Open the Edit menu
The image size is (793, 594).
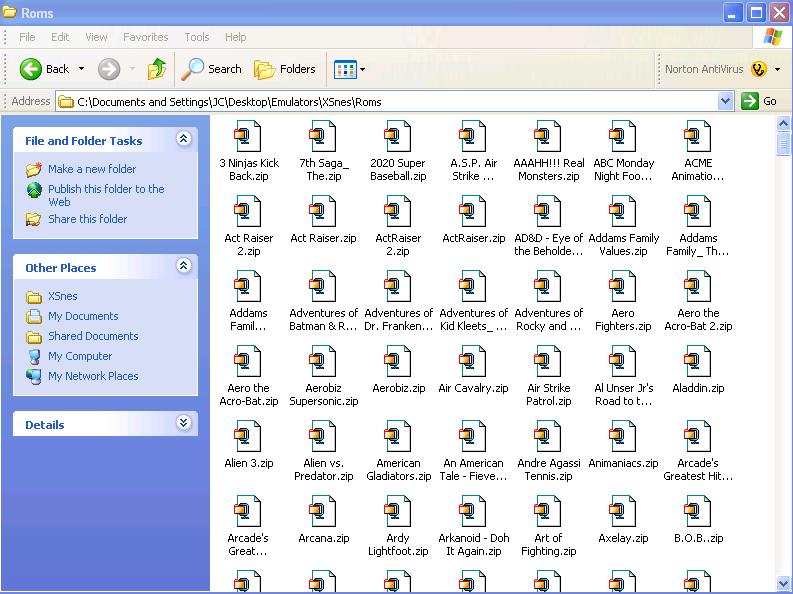pos(60,37)
